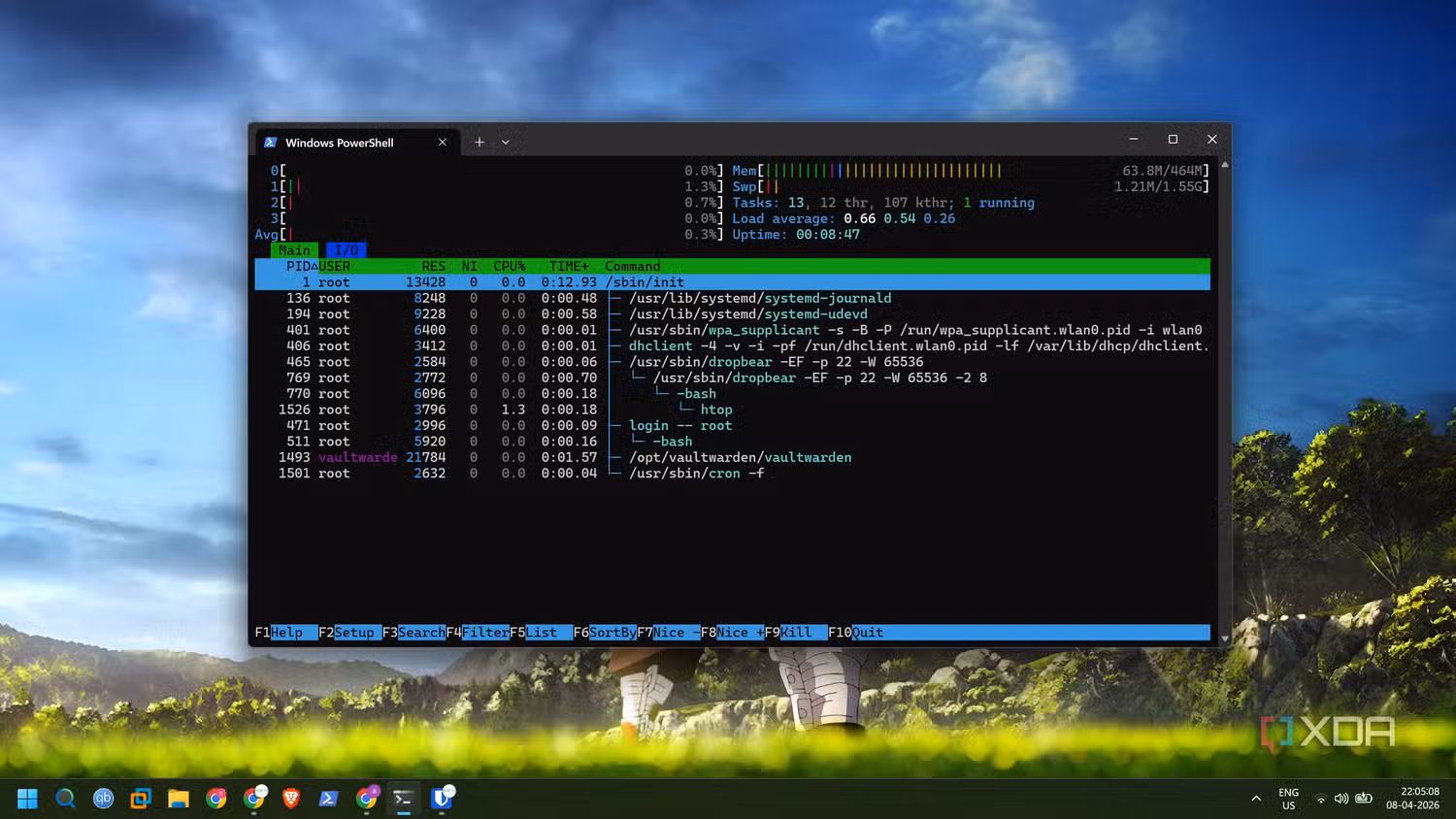Click F10 Quit in htop footer
Screen dimensions: 1456x819
pos(856,633)
